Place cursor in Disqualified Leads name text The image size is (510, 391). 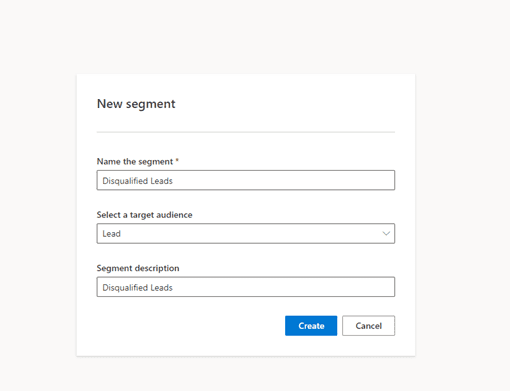(x=137, y=181)
